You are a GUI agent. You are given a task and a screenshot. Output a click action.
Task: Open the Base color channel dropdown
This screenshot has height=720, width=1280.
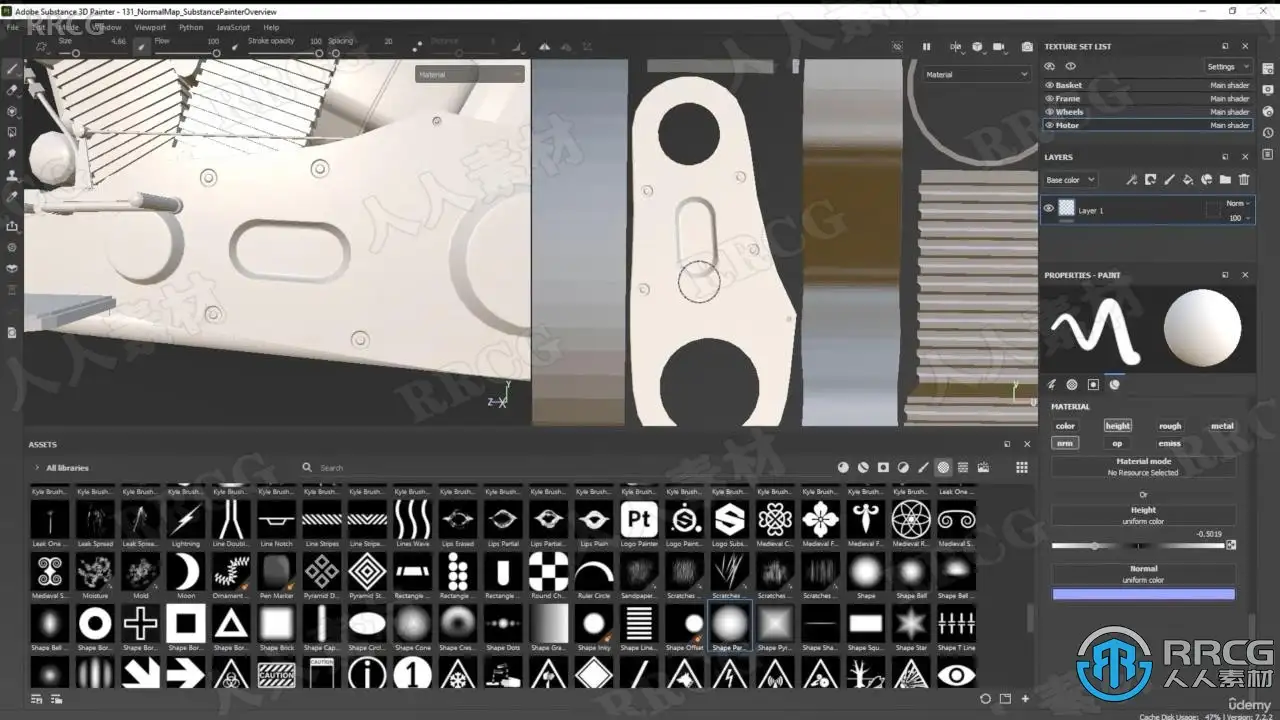point(1069,180)
